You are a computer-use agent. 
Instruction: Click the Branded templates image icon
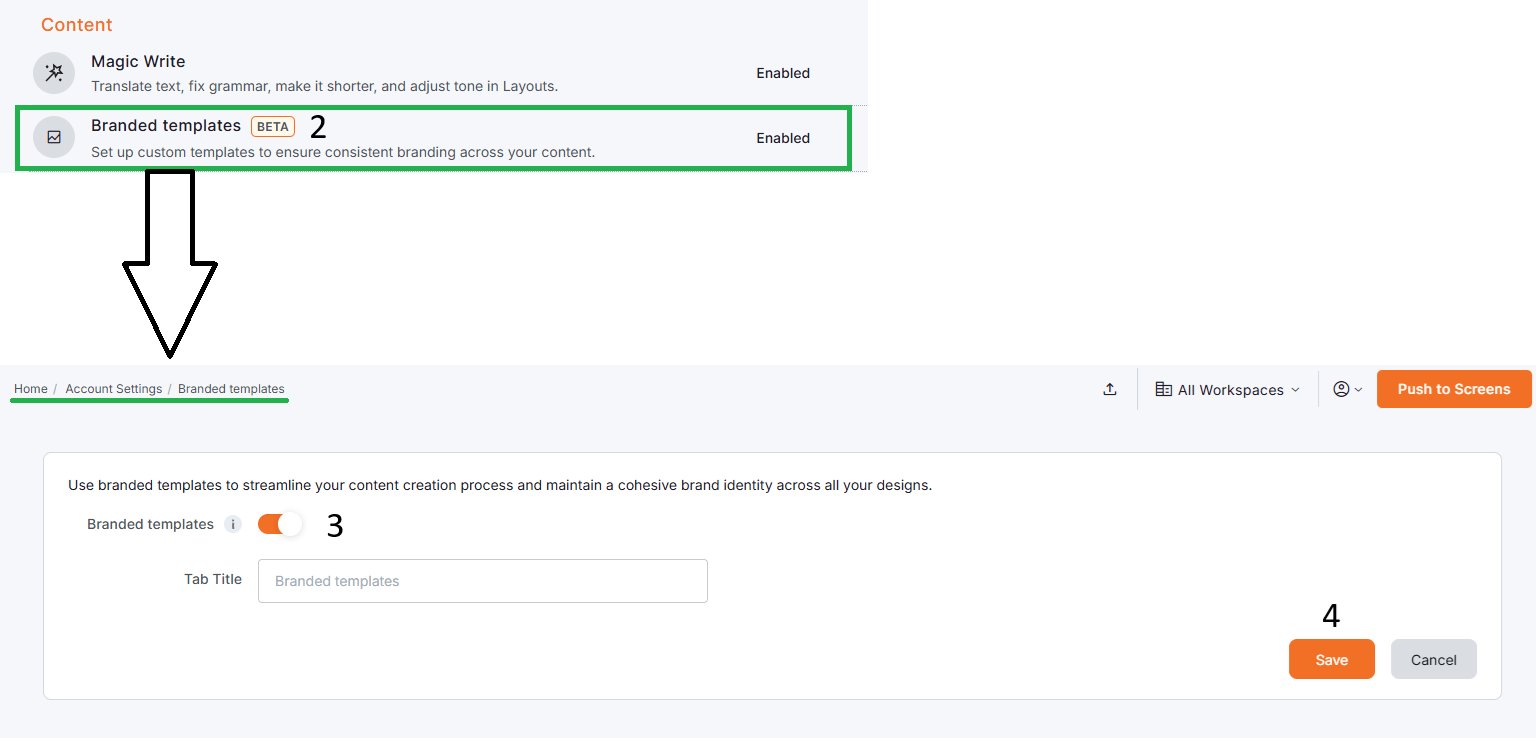coord(54,138)
